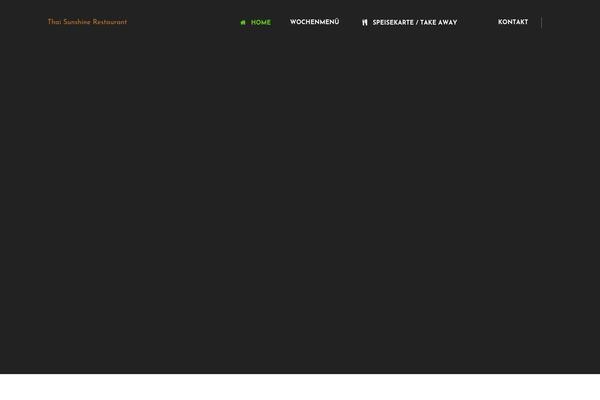Click the green home icon
This screenshot has height=400, width=600.
click(243, 23)
